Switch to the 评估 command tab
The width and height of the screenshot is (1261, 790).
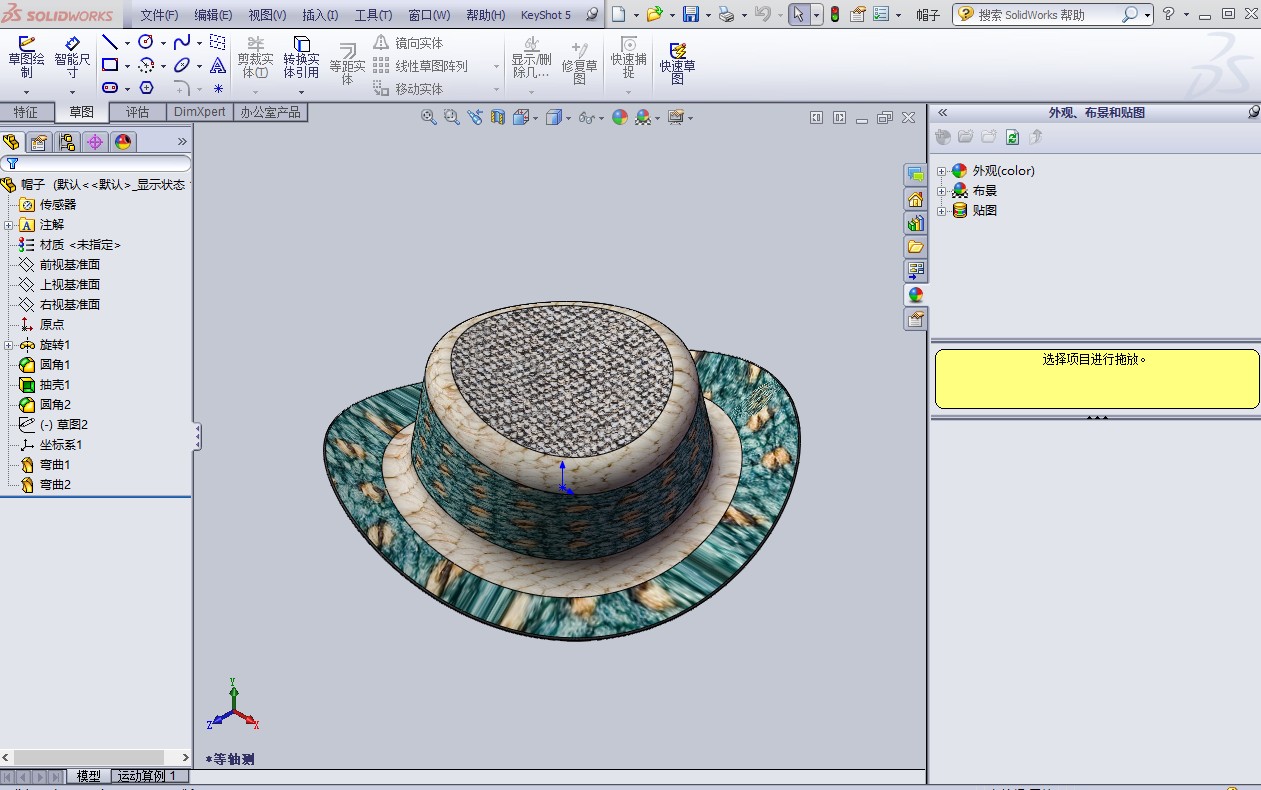[137, 112]
